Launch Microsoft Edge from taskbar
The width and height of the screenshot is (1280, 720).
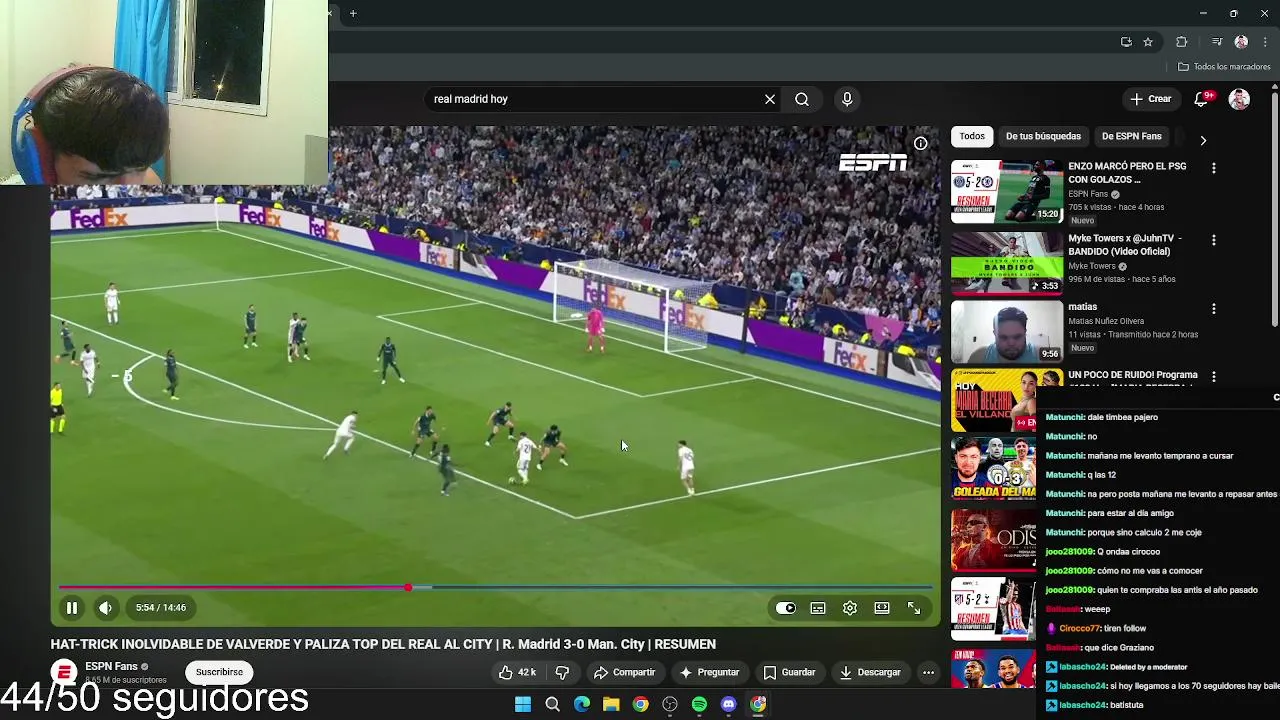pyautogui.click(x=581, y=704)
